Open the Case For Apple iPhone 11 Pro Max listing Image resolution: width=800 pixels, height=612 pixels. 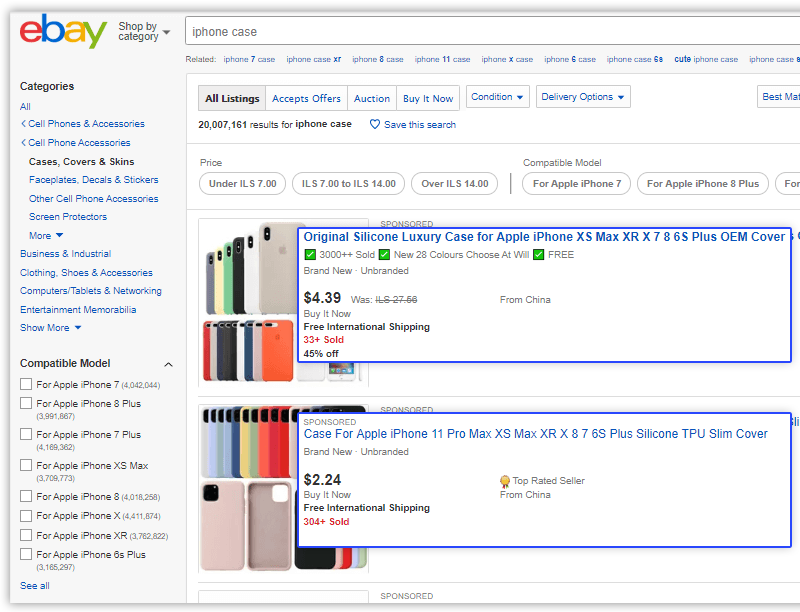point(536,434)
